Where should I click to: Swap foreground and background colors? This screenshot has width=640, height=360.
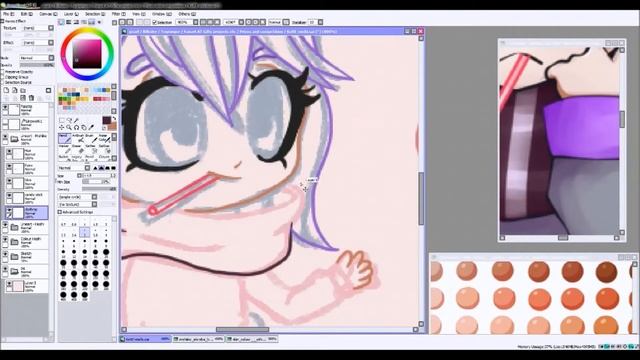point(114,119)
